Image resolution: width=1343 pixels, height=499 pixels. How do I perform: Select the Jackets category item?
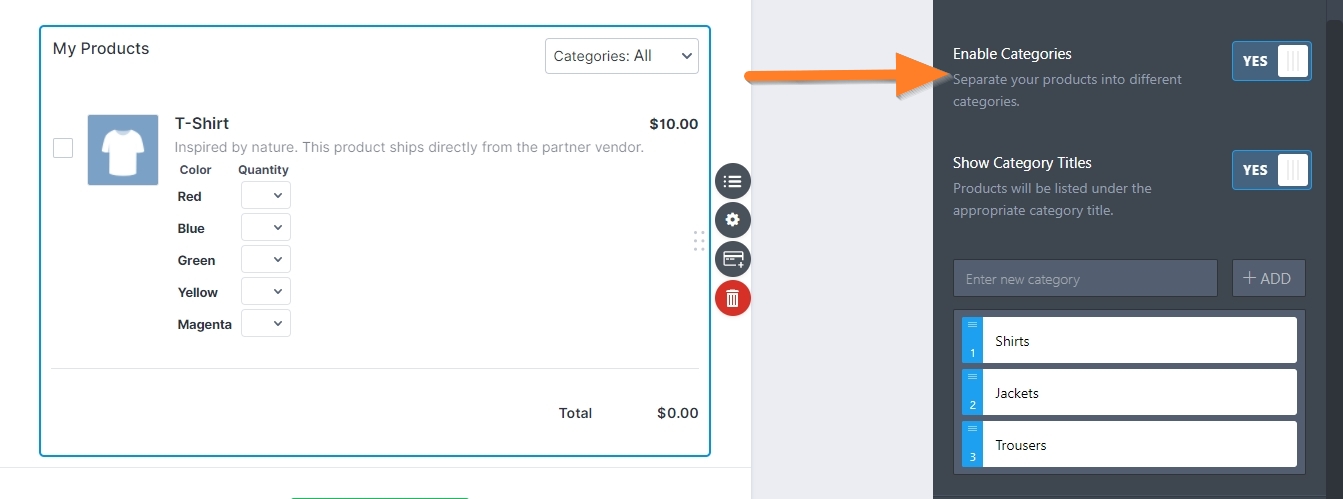point(1139,392)
